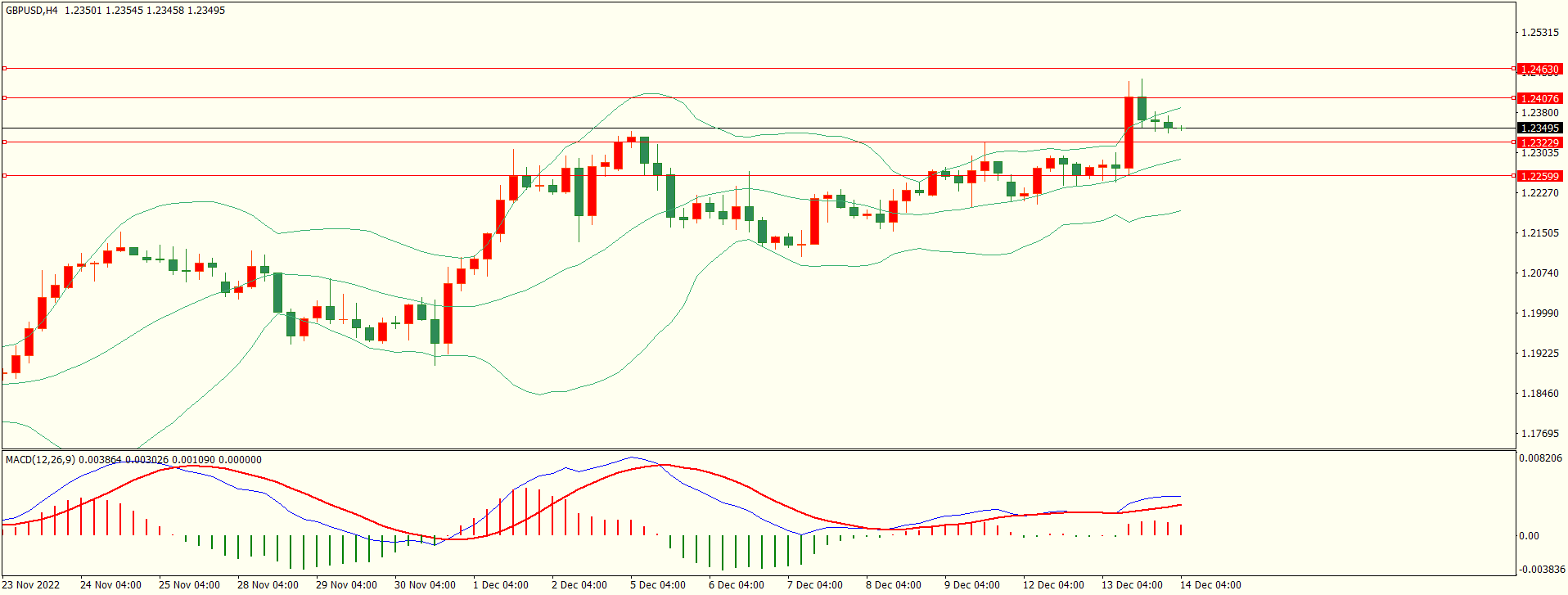Click the 1.24630 horizontal line price label
Image resolution: width=1568 pixels, height=595 pixels.
point(1539,70)
